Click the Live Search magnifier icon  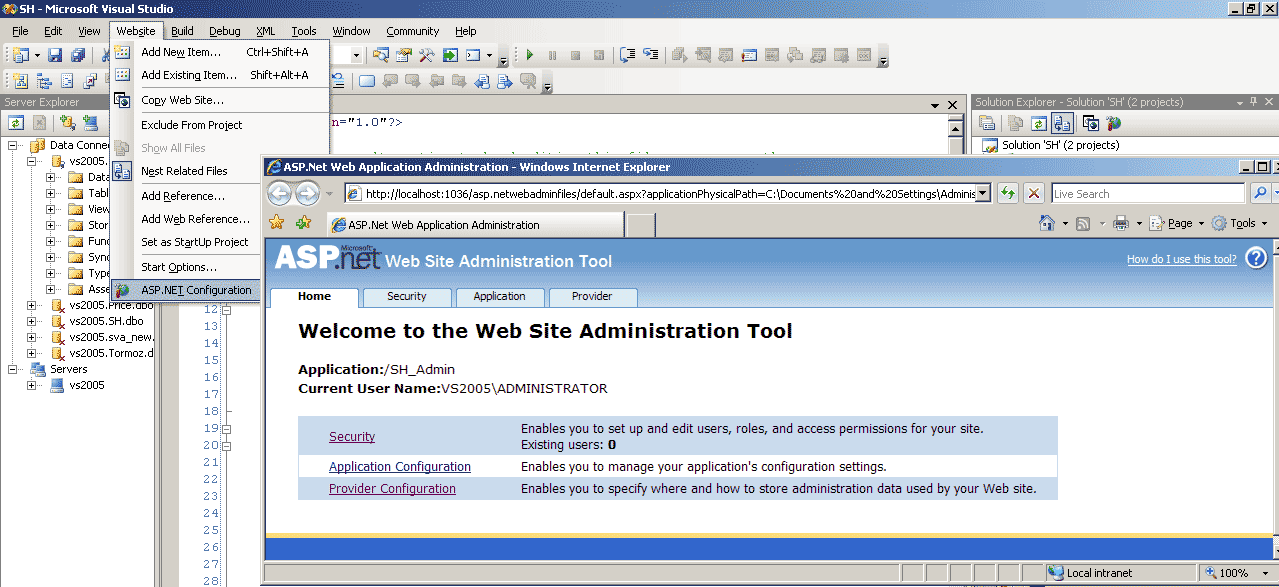point(1259,193)
